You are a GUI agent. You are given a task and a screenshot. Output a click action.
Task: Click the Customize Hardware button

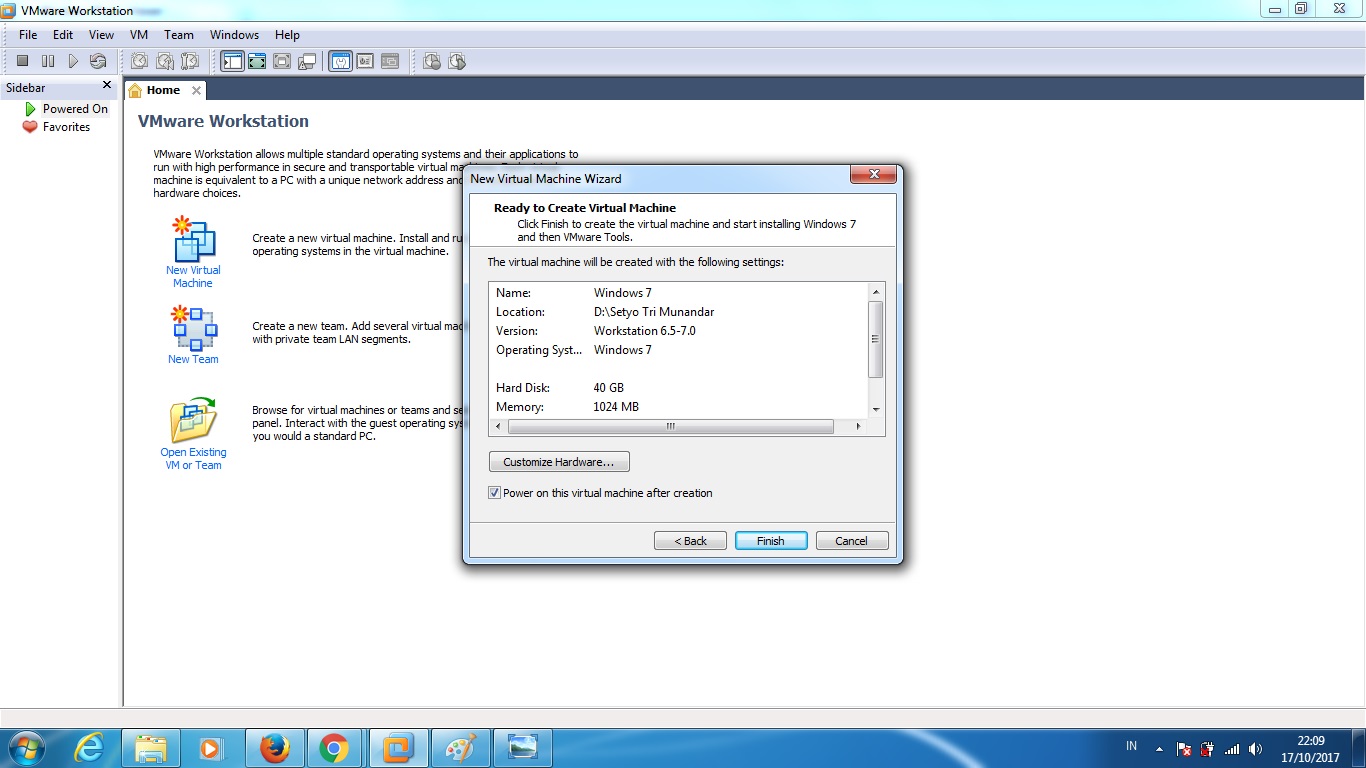(x=558, y=461)
